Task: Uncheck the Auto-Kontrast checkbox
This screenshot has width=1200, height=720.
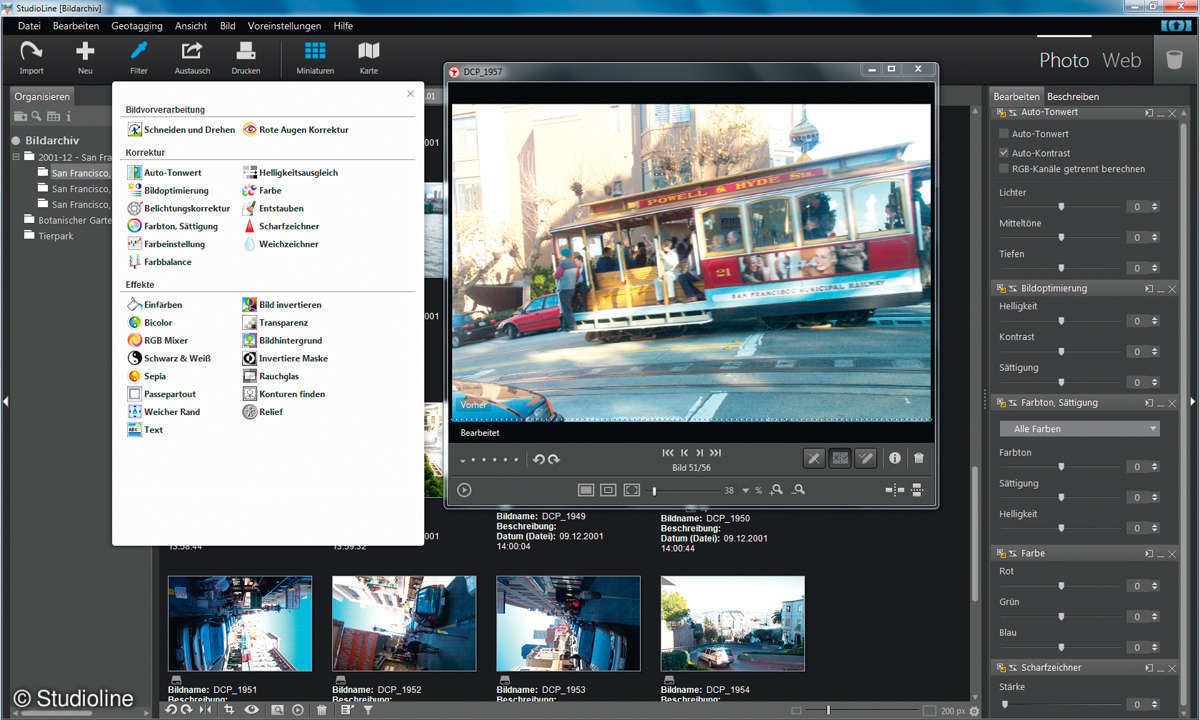Action: 1004,153
